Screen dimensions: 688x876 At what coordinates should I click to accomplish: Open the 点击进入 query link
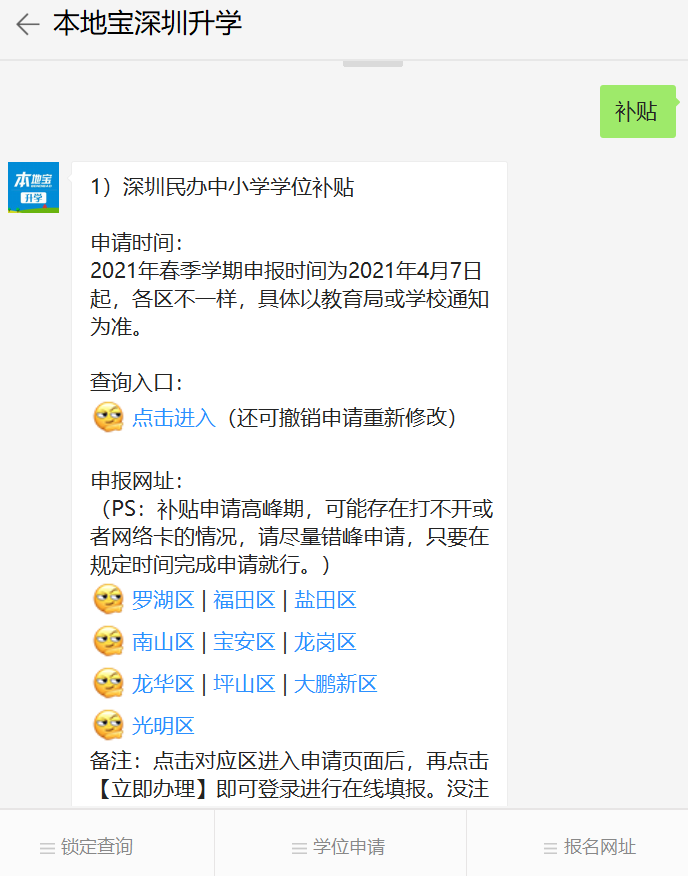click(x=174, y=418)
